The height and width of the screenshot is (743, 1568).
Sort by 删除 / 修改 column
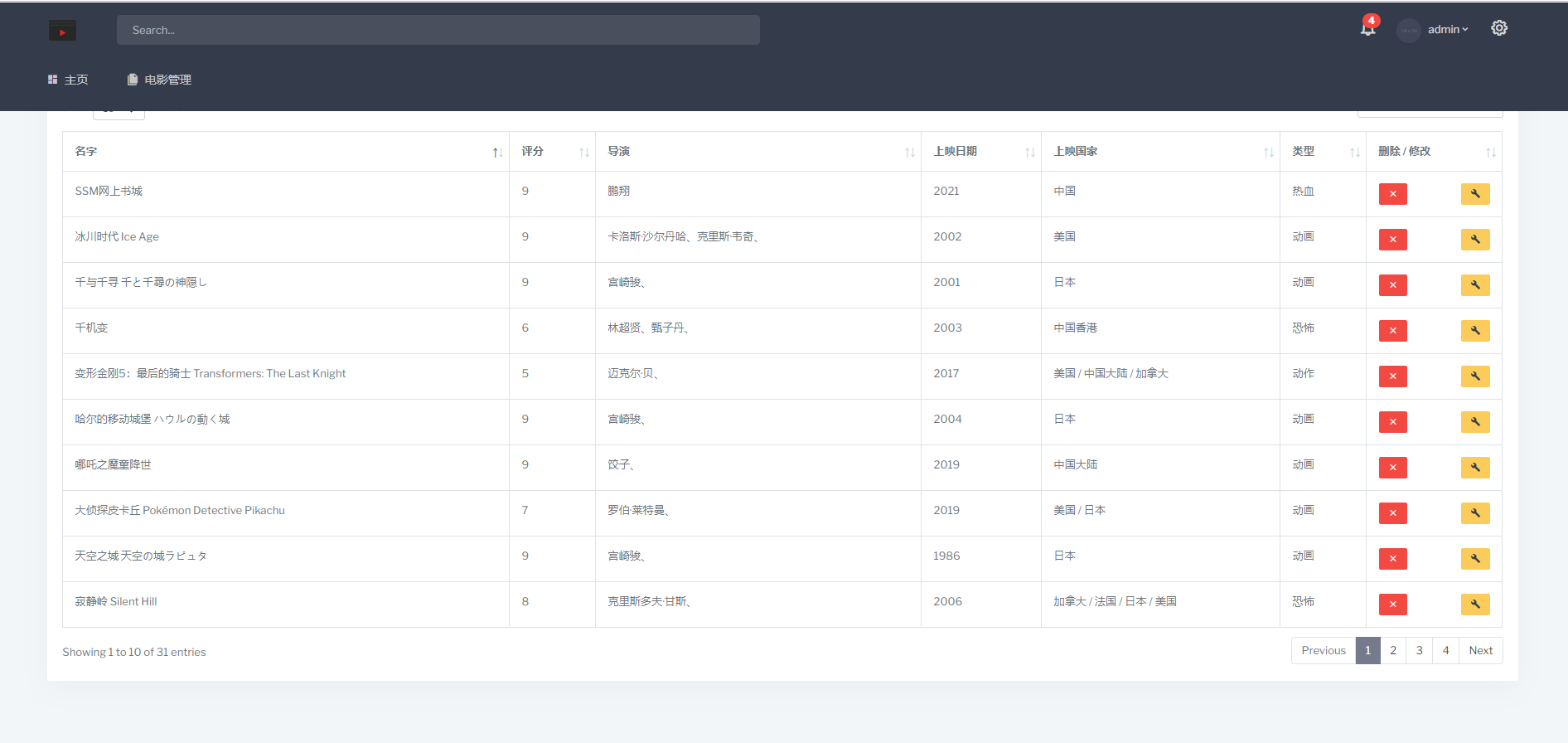point(1434,152)
